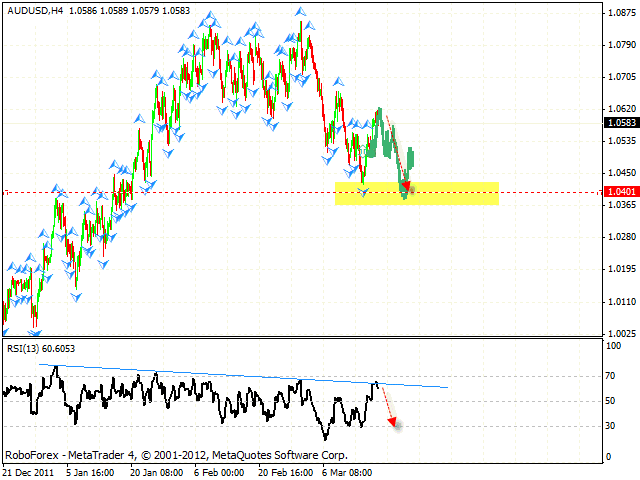Click the RSI(13) 60.6053 indicator label
This screenshot has height=480, width=640.
[41, 348]
